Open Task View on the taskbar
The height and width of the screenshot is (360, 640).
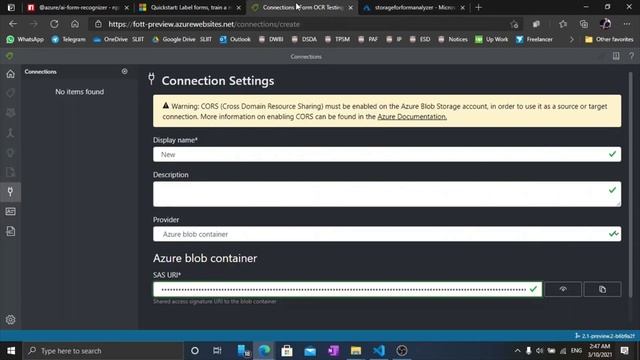tap(217, 351)
